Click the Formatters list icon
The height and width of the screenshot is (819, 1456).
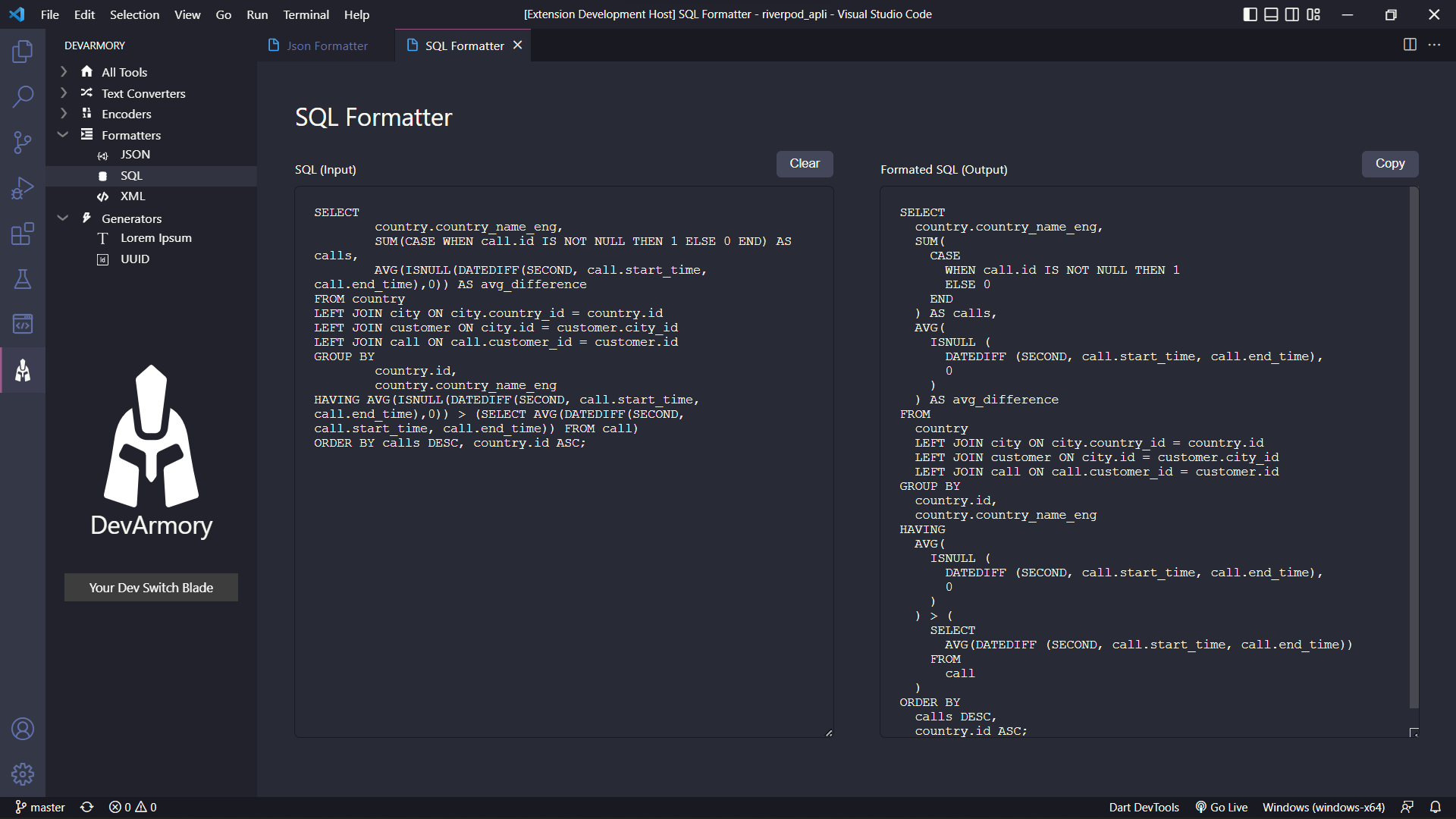point(86,134)
